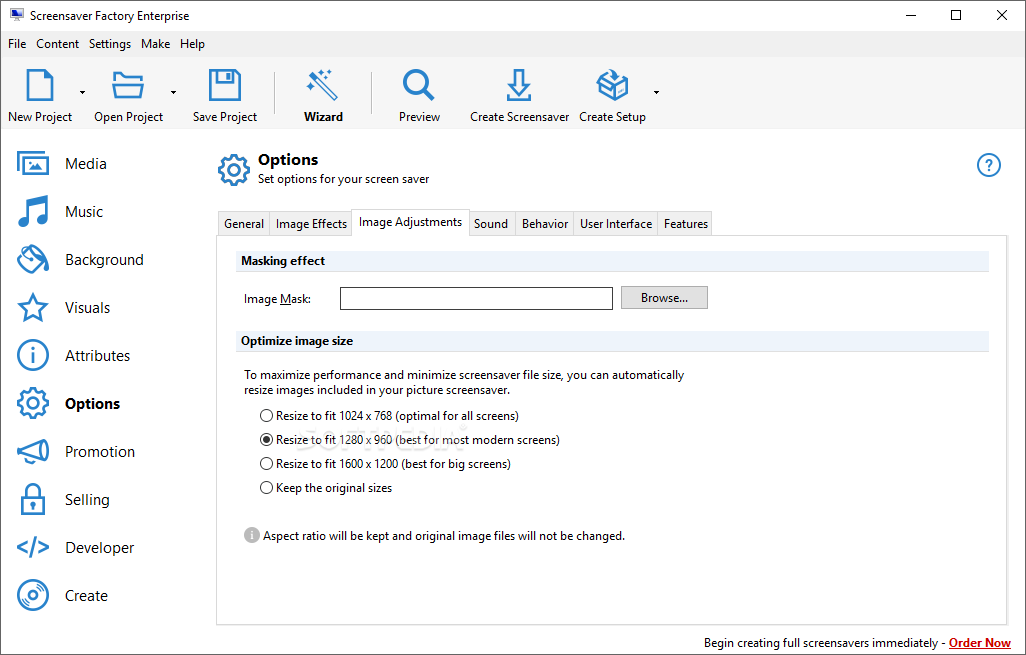1026x655 pixels.
Task: Click the Save Project floppy icon
Action: (224, 85)
